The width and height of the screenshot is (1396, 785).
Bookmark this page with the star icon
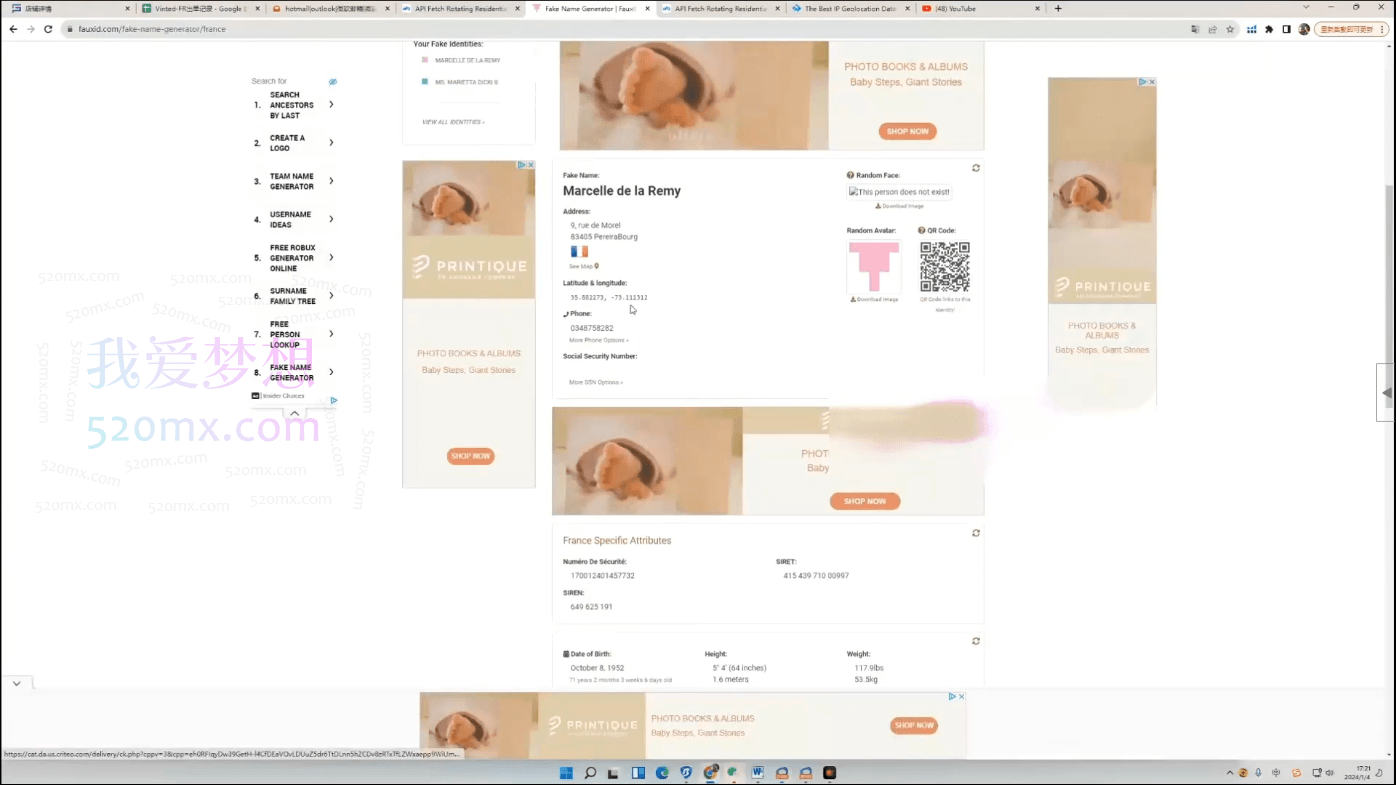[1230, 29]
